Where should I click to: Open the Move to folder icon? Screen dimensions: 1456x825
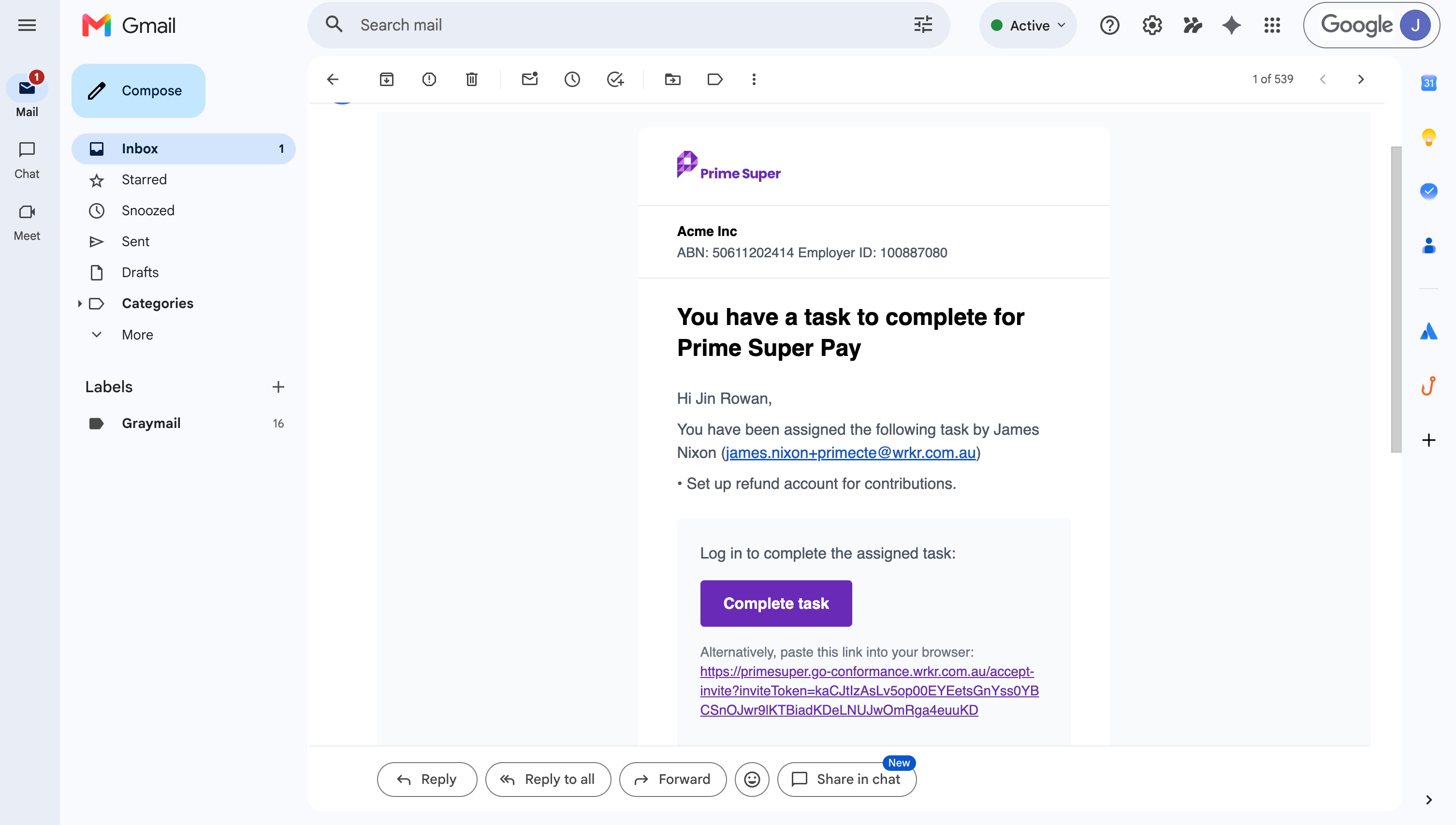[x=672, y=79]
